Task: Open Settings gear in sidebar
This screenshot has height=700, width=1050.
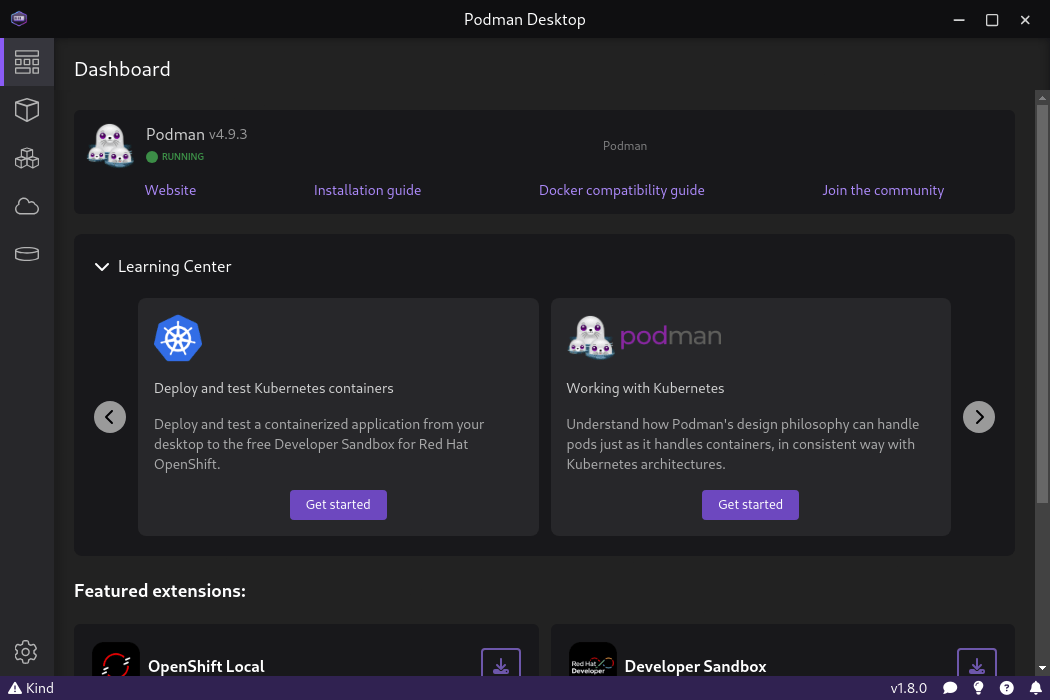Action: pos(27,652)
